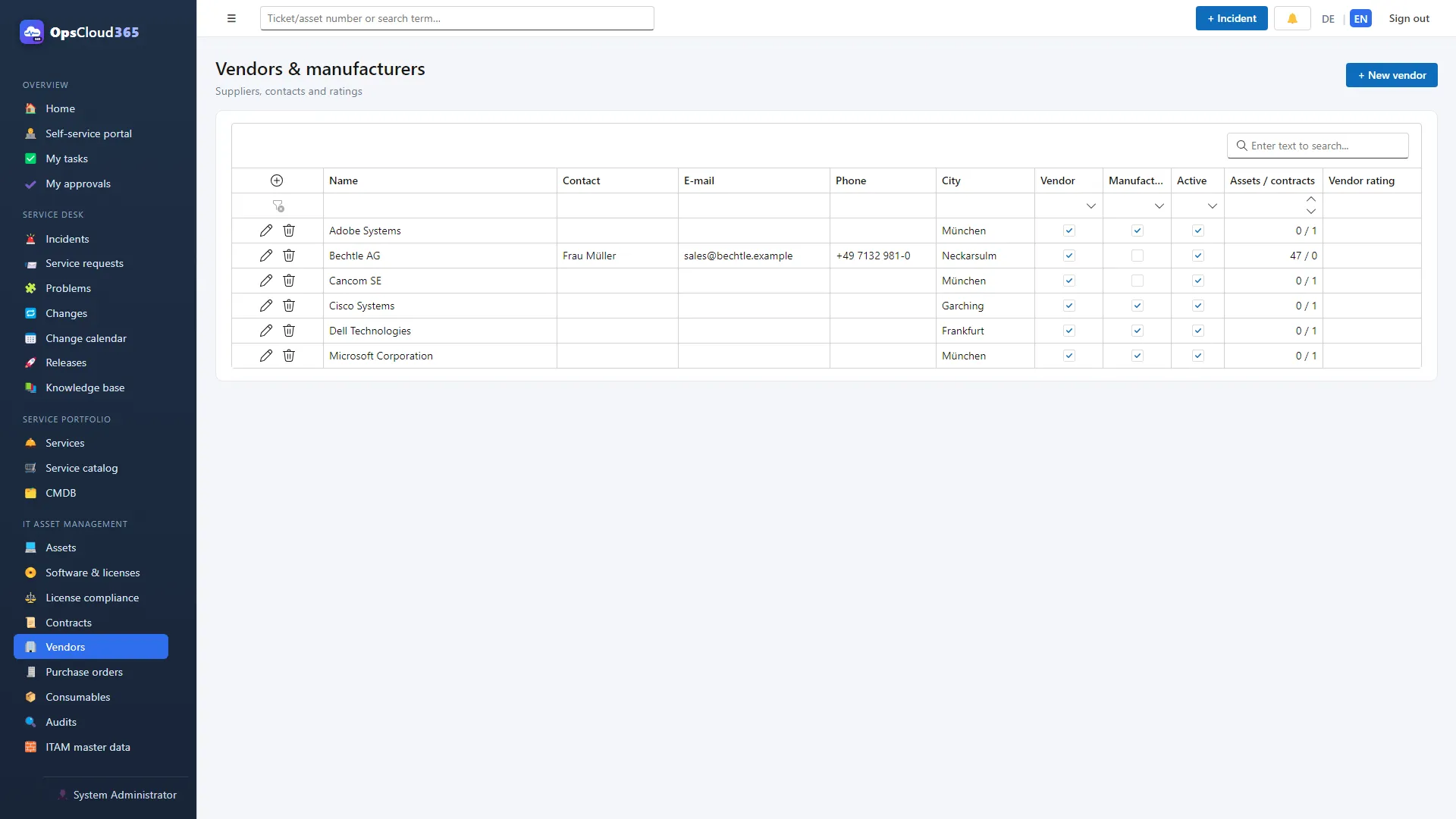The image size is (1456, 819).
Task: Uncheck Vendor checkbox for Adobe Systems
Action: (1069, 231)
